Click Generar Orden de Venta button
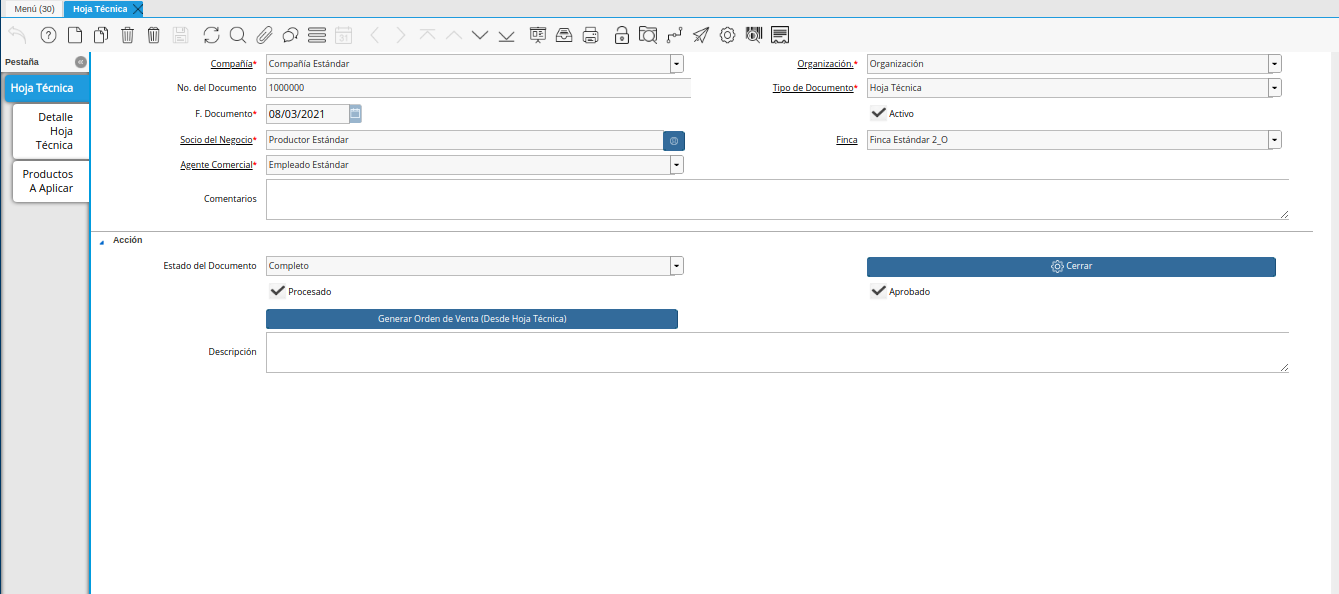 pyautogui.click(x=472, y=319)
